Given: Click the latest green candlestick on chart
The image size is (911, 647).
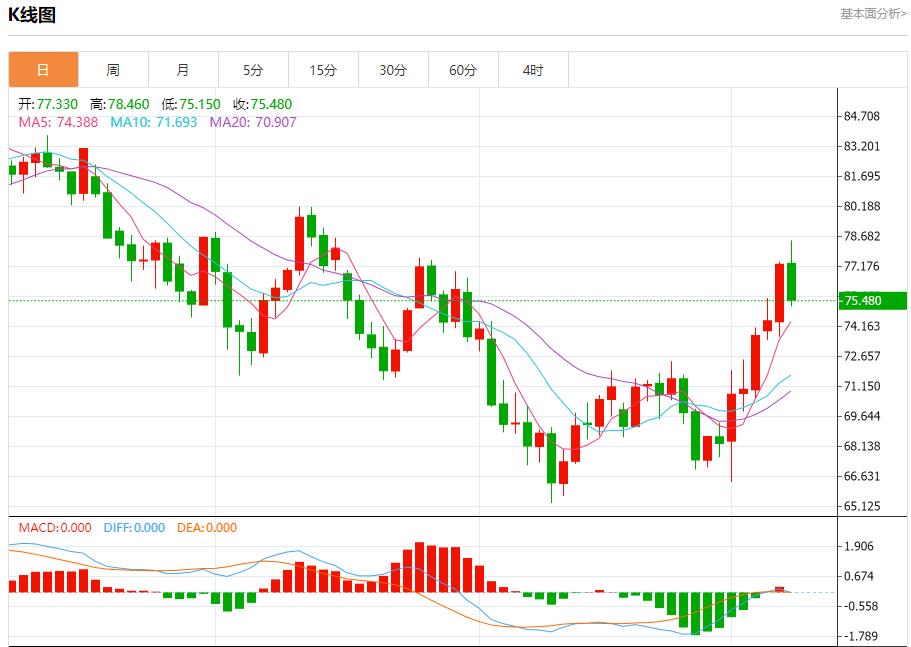Looking at the screenshot, I should click(791, 281).
